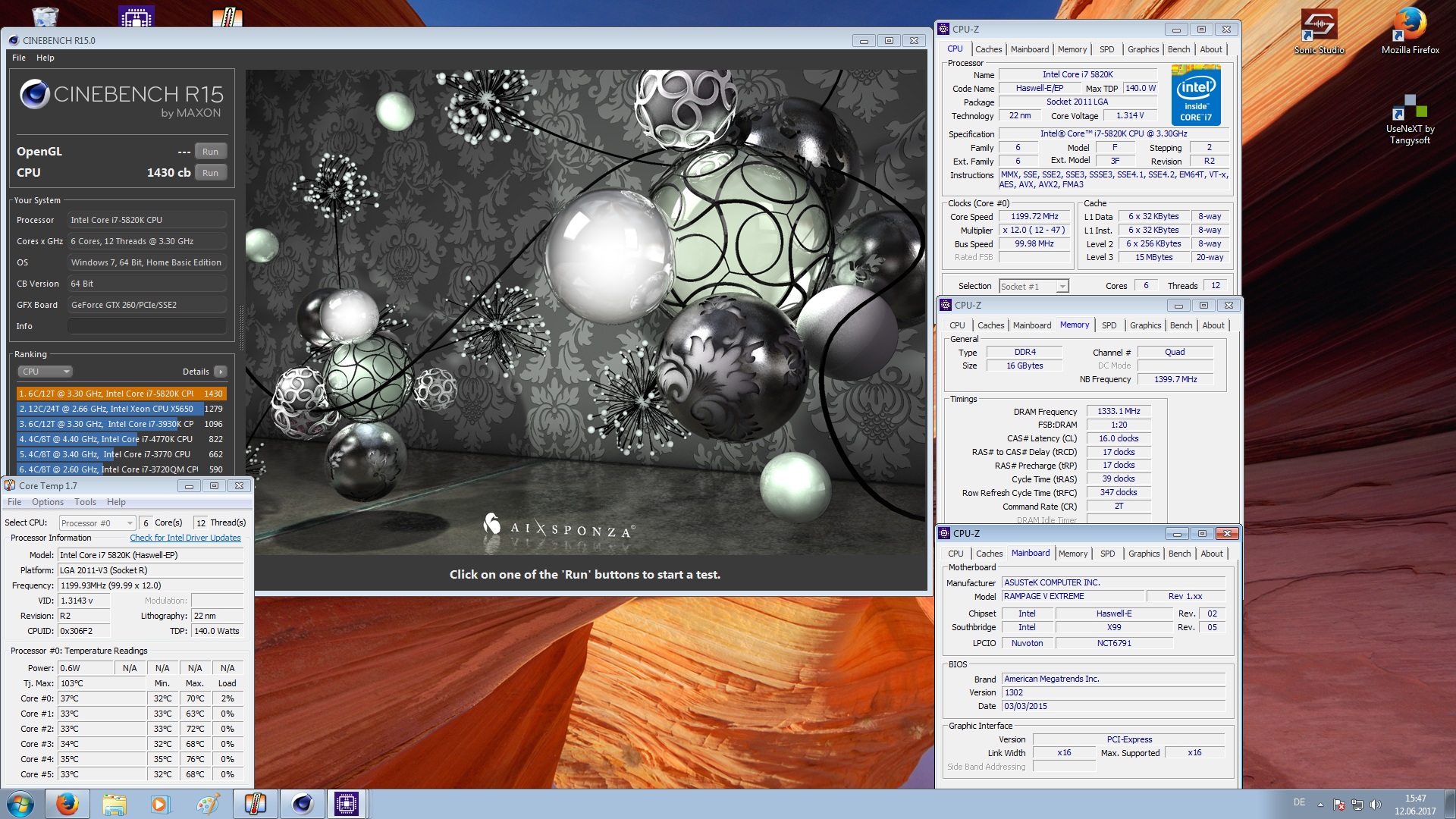Select the Xeon X5650 ranking entry
The width and height of the screenshot is (1456, 819).
[121, 409]
